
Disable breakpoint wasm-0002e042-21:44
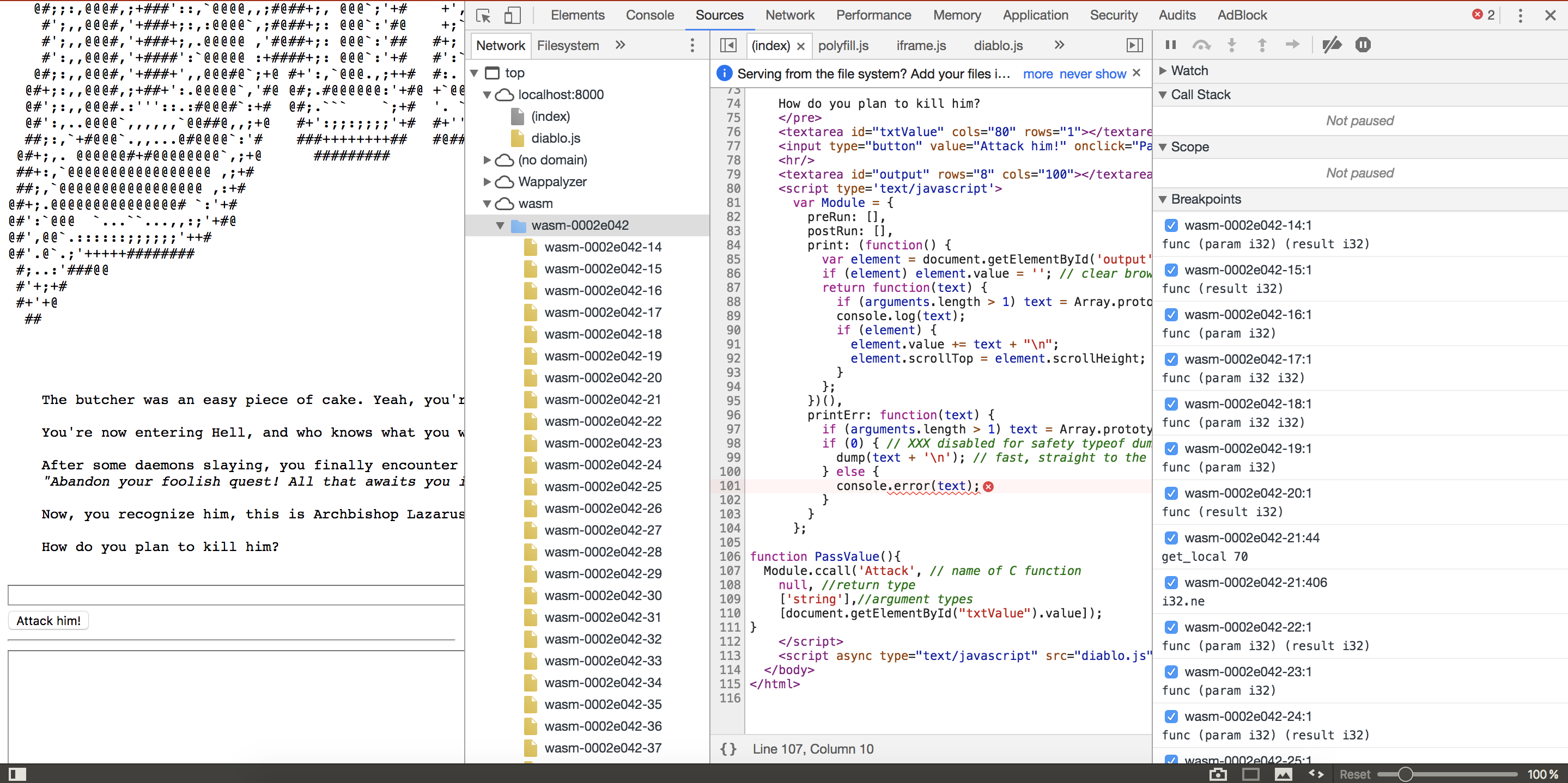pos(1170,538)
